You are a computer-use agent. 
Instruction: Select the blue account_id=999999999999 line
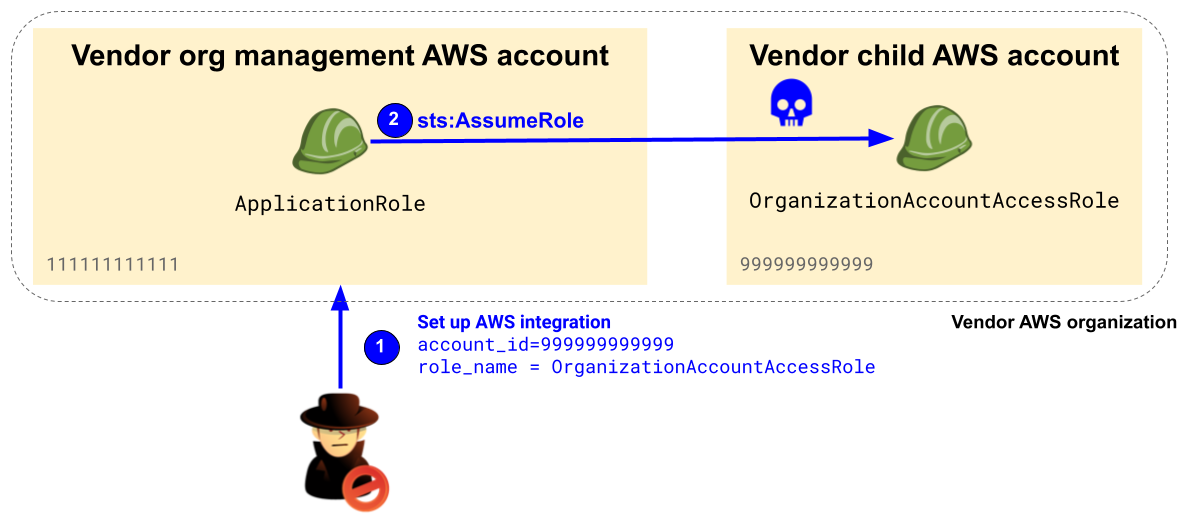tap(545, 345)
